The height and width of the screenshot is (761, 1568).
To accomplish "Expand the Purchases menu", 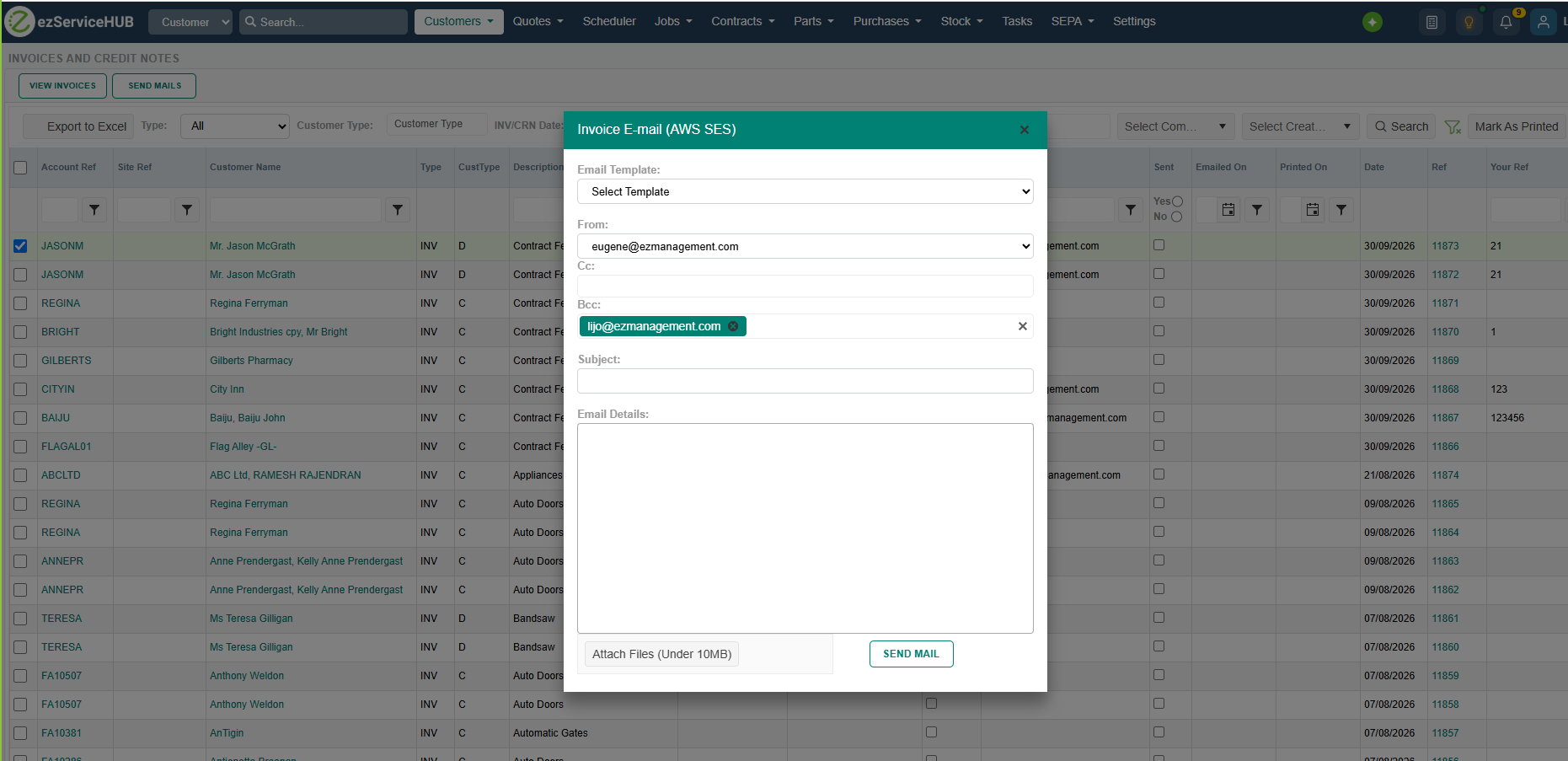I will 887,22.
